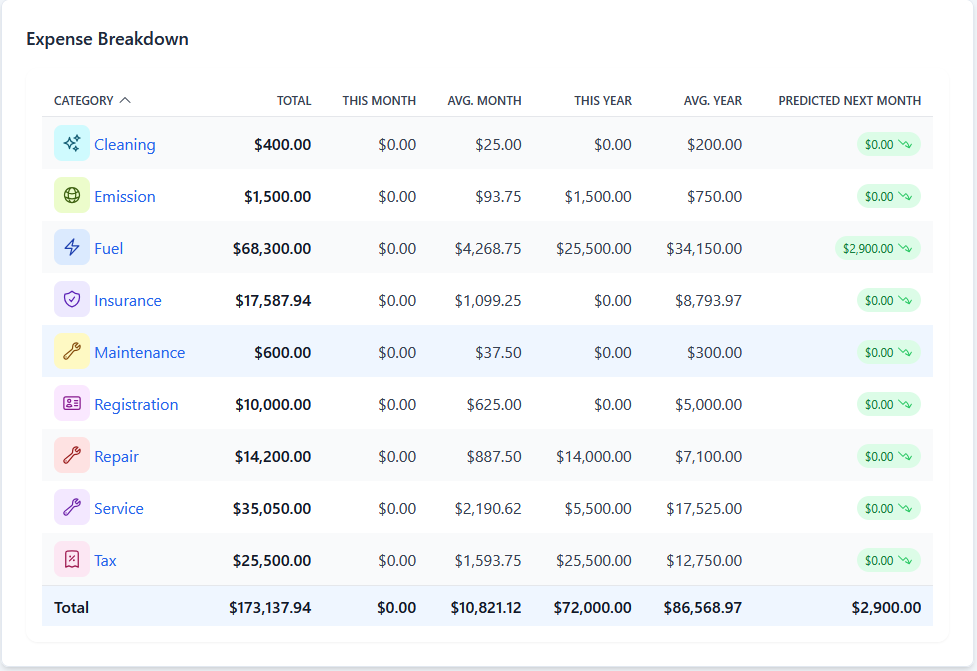Click the This Year column header
This screenshot has width=977, height=671.
coord(602,100)
